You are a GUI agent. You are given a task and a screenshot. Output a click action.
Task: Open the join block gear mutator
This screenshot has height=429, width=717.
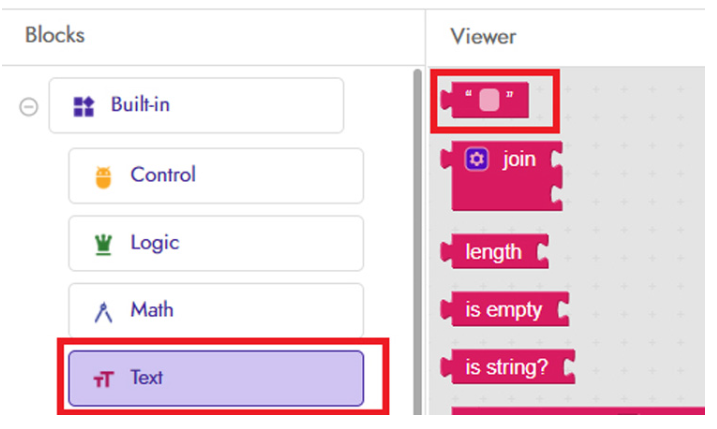(477, 160)
